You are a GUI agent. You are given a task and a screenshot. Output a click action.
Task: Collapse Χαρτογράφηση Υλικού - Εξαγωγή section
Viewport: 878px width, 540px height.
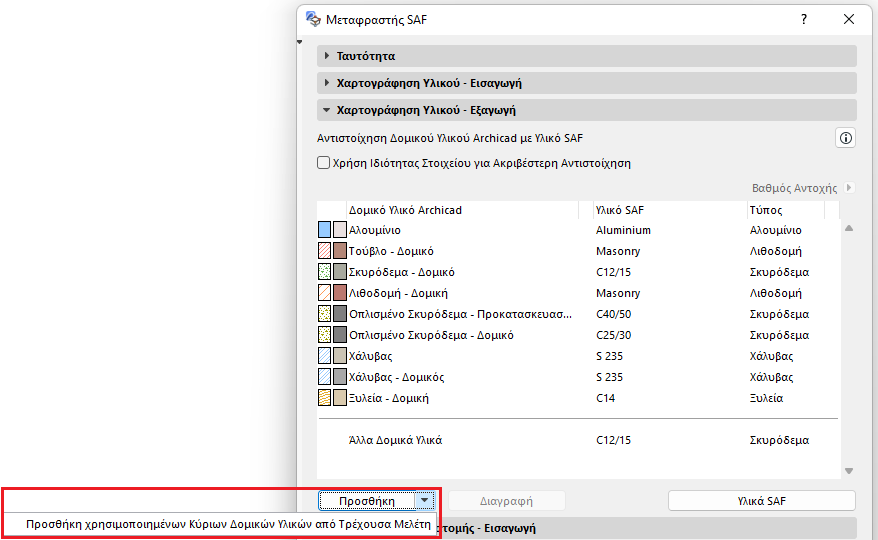(327, 110)
